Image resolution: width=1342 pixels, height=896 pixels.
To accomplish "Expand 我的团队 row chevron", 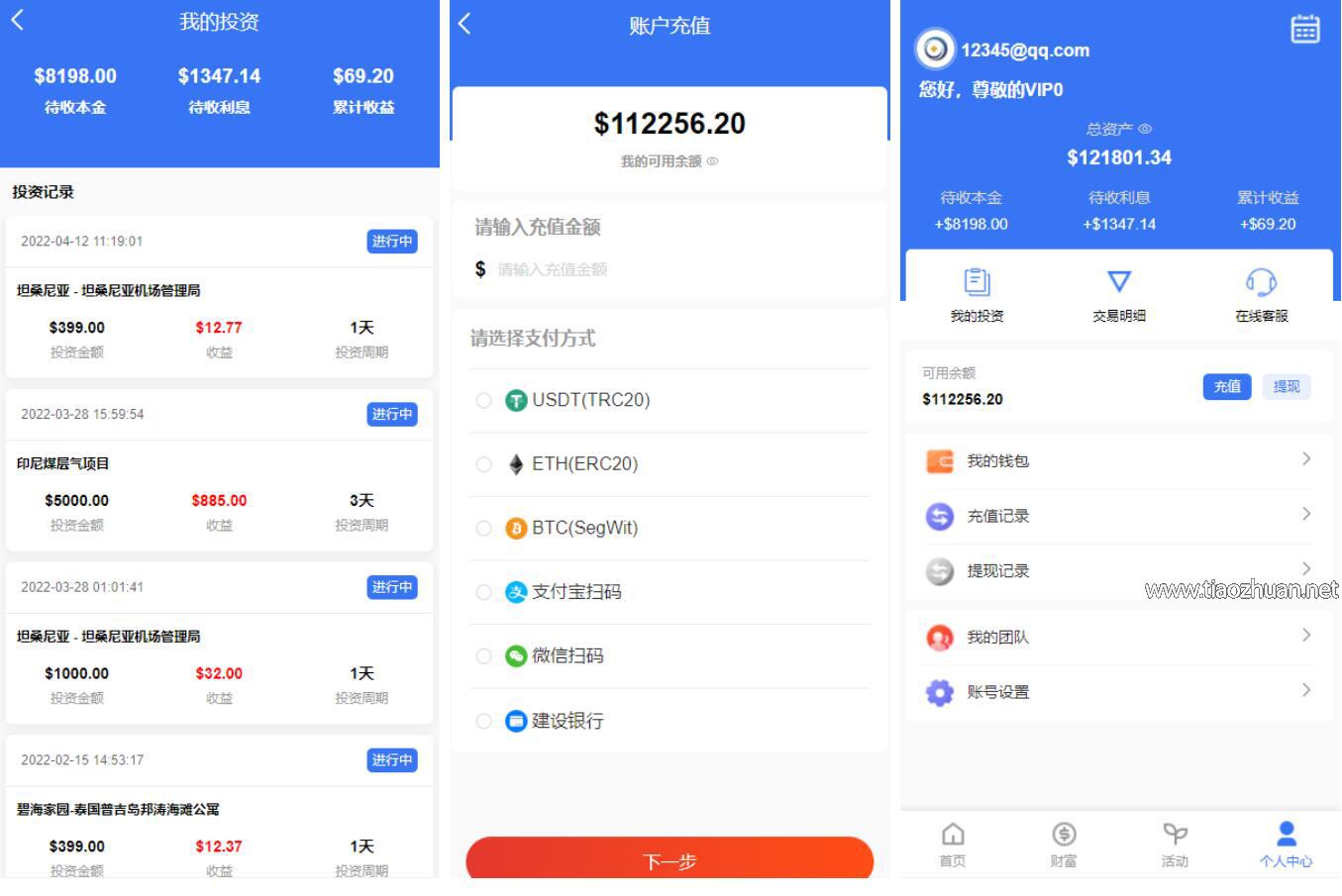I will click(1306, 636).
